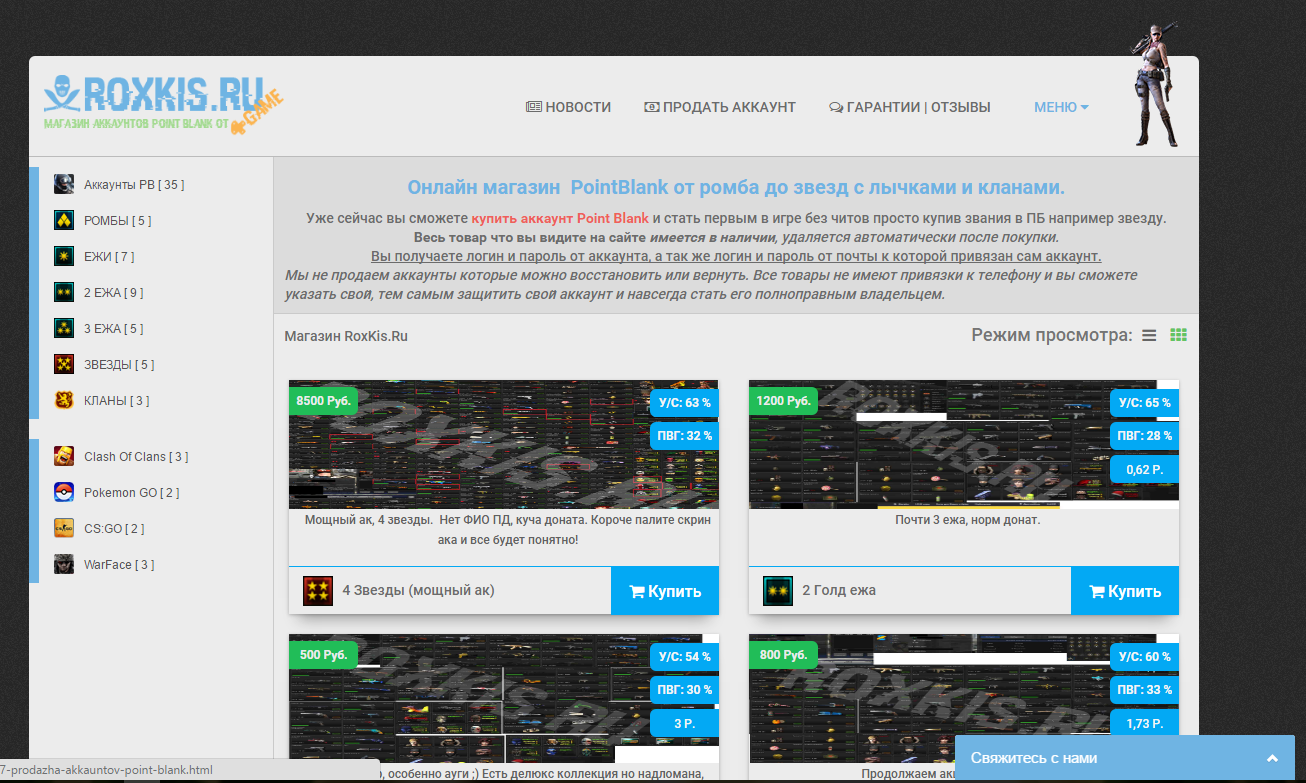
Task: Open the 8500 Руб. account screenshot thumbnail
Action: pyautogui.click(x=503, y=444)
